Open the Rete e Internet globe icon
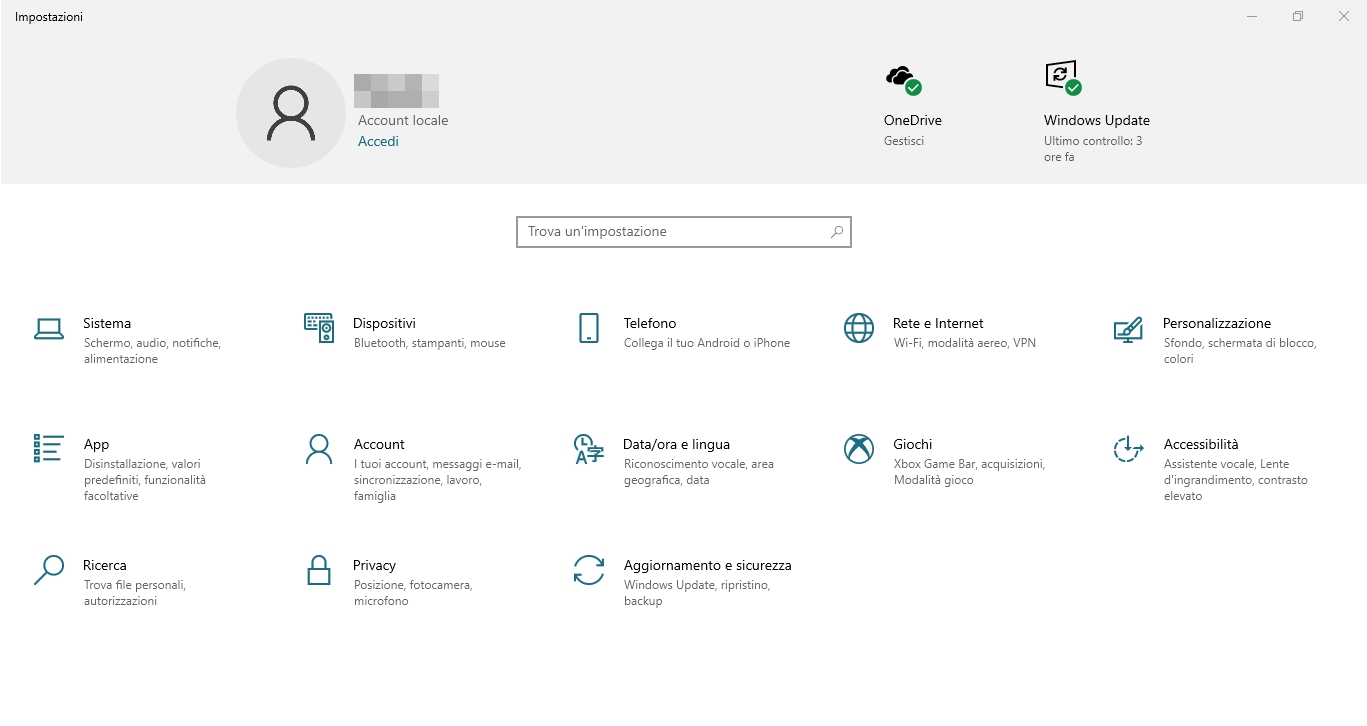 pos(859,328)
